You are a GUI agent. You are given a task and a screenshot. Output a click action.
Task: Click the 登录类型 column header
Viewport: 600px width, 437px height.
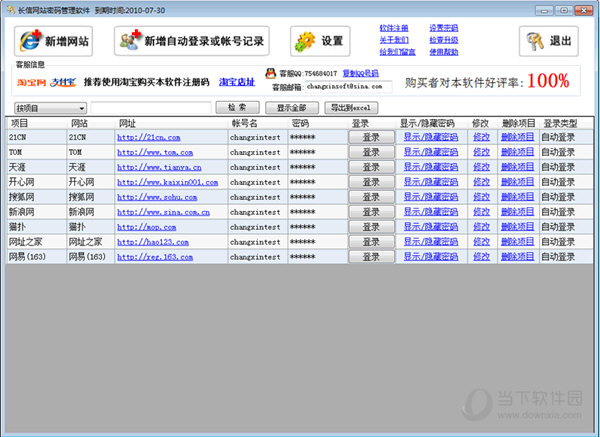566,124
